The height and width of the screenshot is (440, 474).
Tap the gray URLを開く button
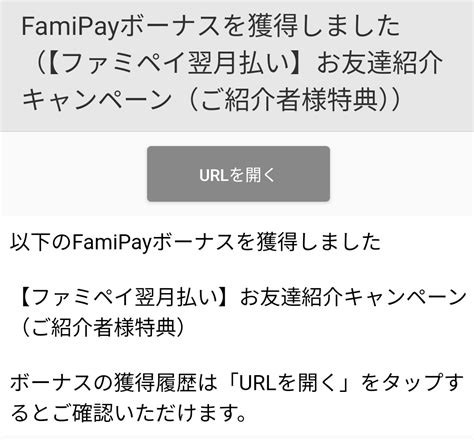pyautogui.click(x=238, y=174)
